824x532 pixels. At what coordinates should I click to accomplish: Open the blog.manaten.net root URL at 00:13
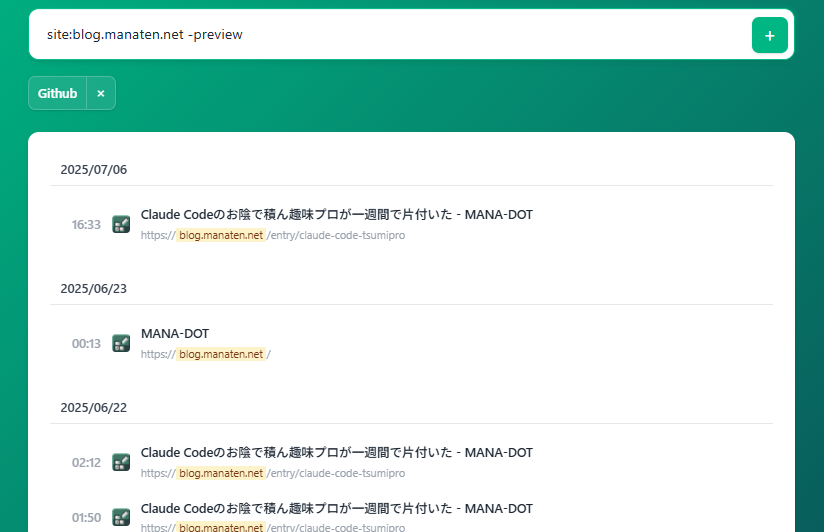[x=205, y=354]
